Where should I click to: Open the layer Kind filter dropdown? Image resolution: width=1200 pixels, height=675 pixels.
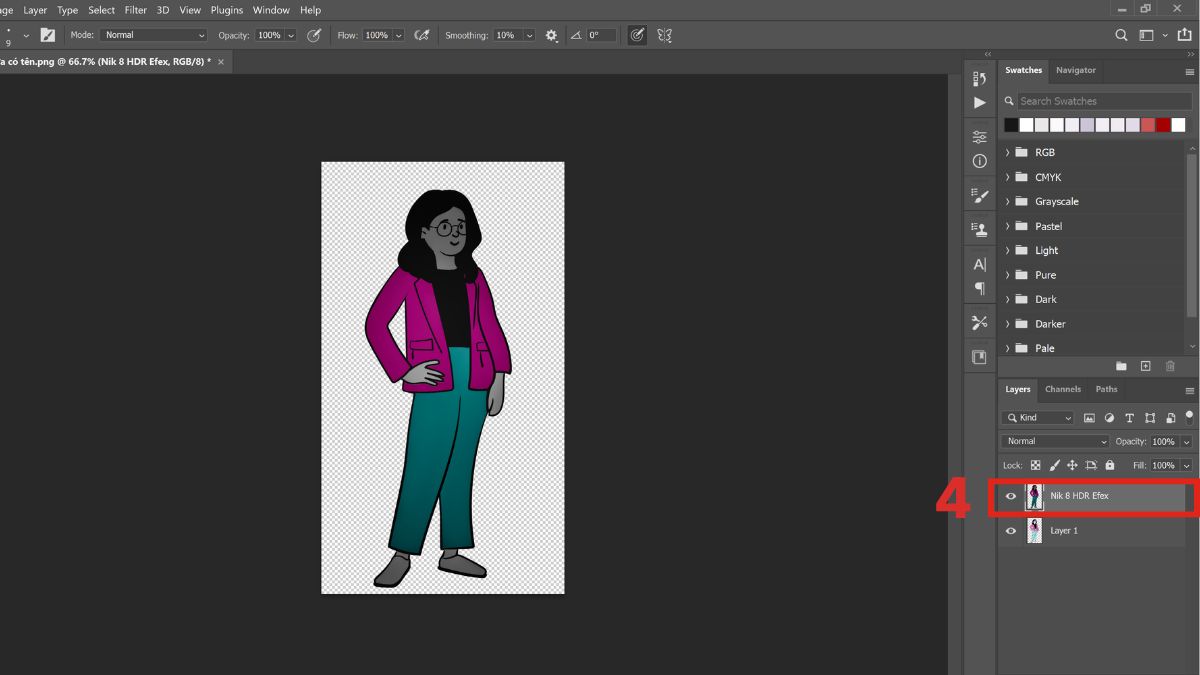[x=1038, y=418]
